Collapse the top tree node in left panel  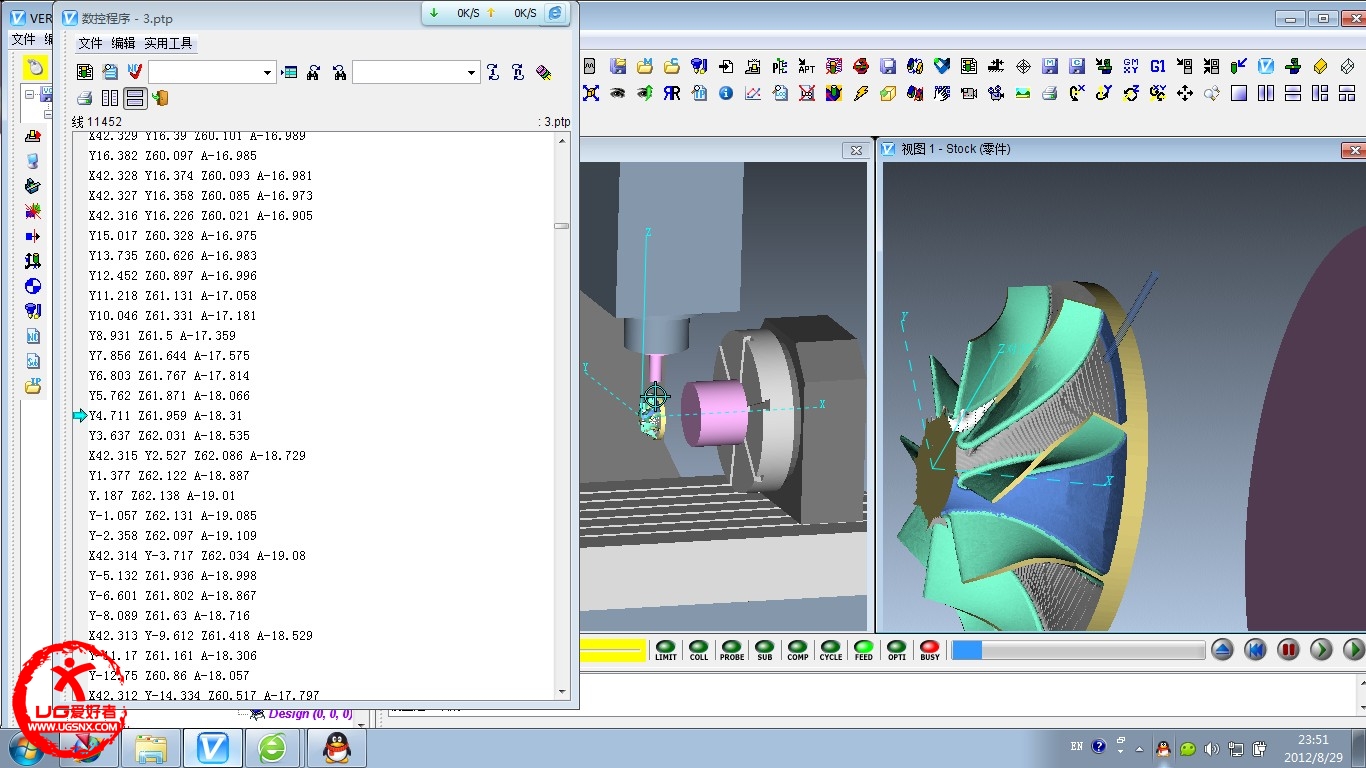click(30, 96)
